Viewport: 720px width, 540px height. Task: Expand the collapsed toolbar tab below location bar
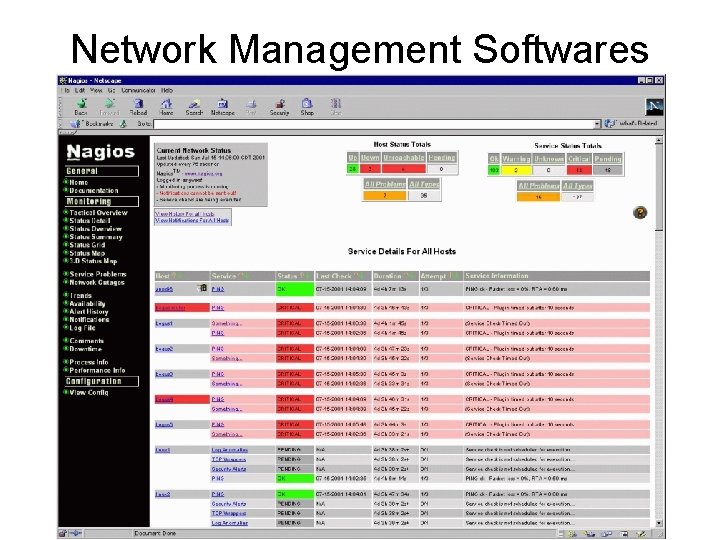pos(68,133)
